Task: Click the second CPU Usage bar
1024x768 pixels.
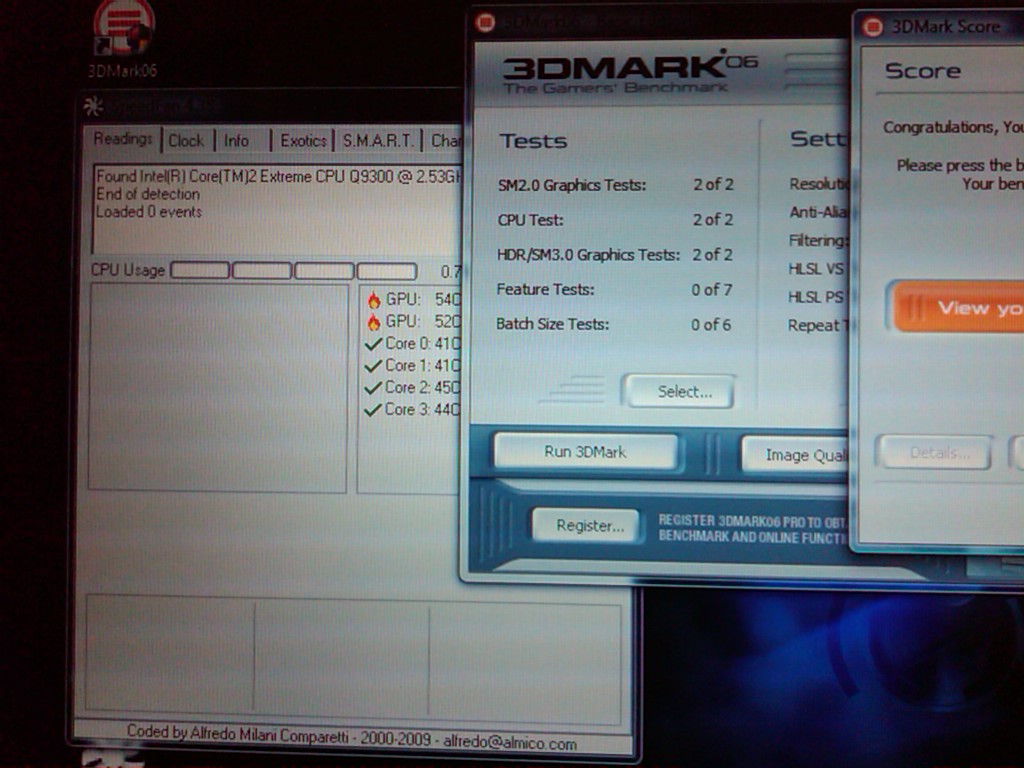Action: pos(262,270)
